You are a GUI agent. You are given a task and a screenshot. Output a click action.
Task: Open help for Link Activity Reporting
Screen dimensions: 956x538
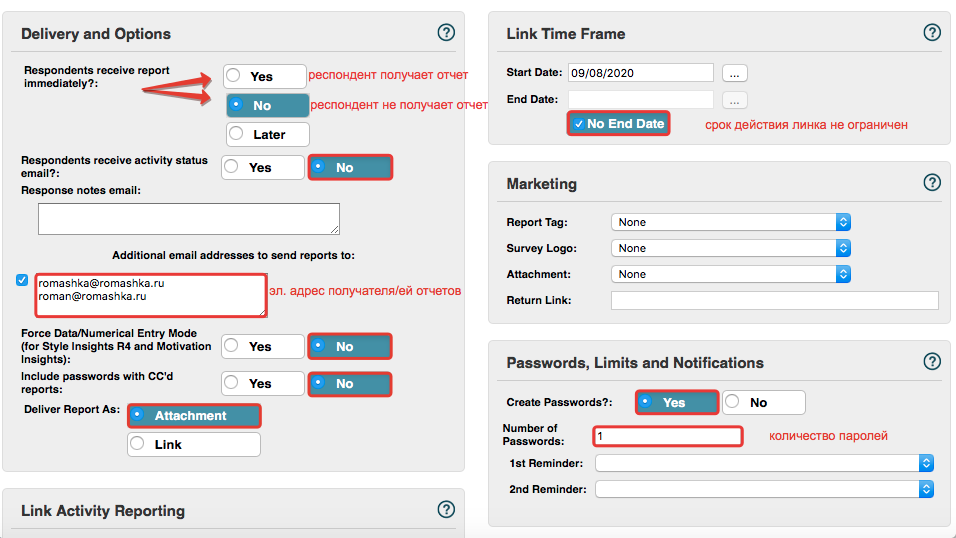click(x=446, y=509)
